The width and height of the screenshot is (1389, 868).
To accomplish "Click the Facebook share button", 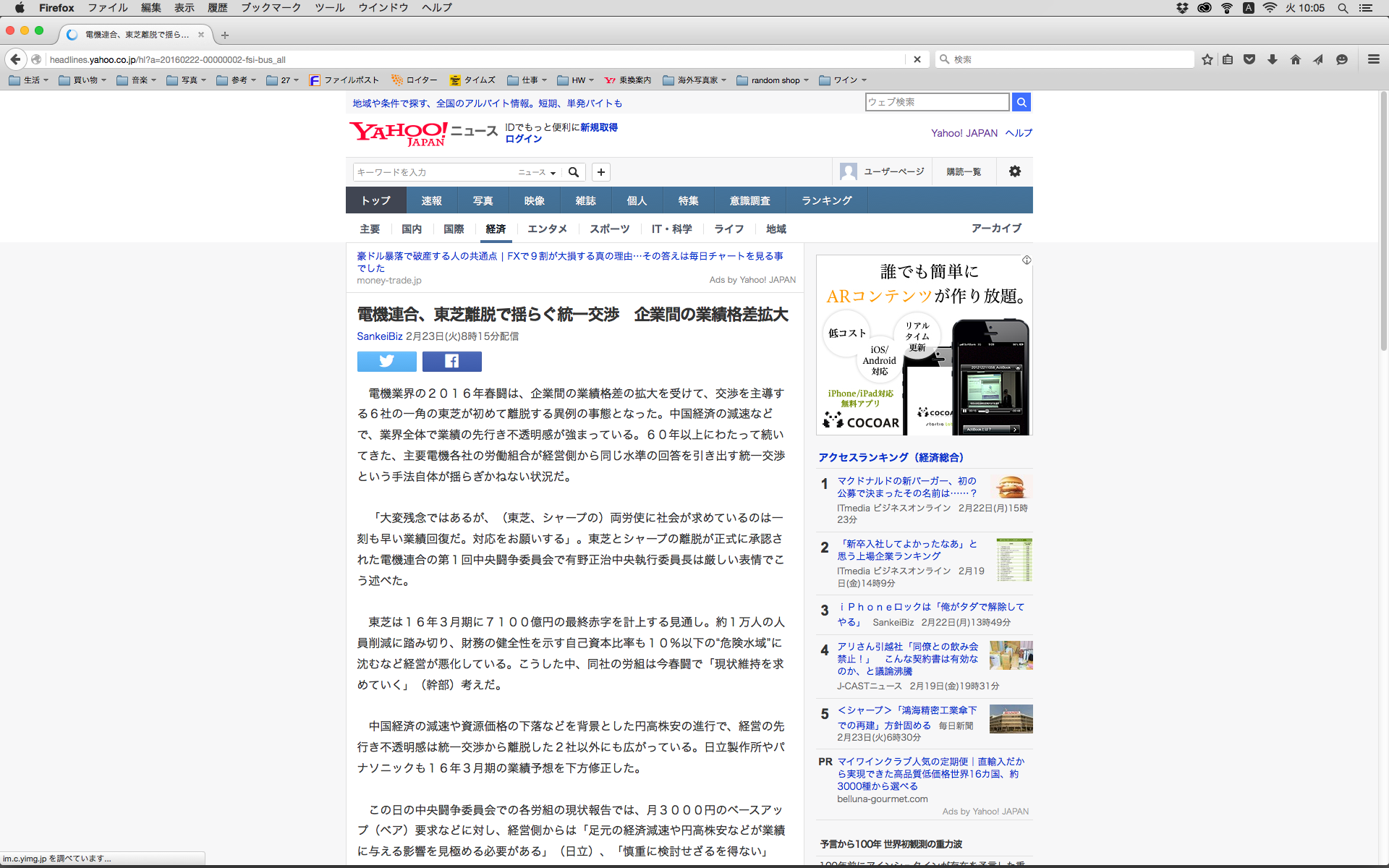I will (x=451, y=361).
